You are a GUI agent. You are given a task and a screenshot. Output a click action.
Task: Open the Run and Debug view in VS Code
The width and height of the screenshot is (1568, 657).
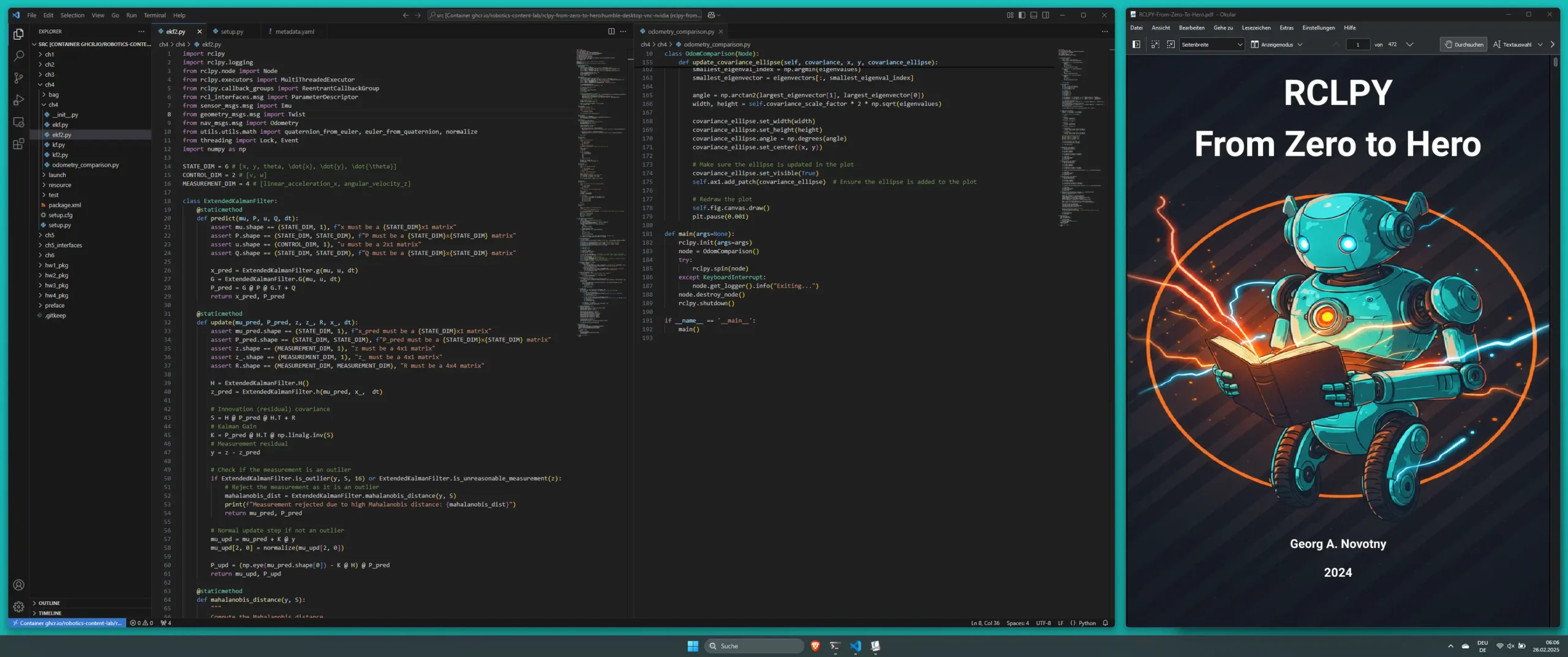pyautogui.click(x=18, y=100)
